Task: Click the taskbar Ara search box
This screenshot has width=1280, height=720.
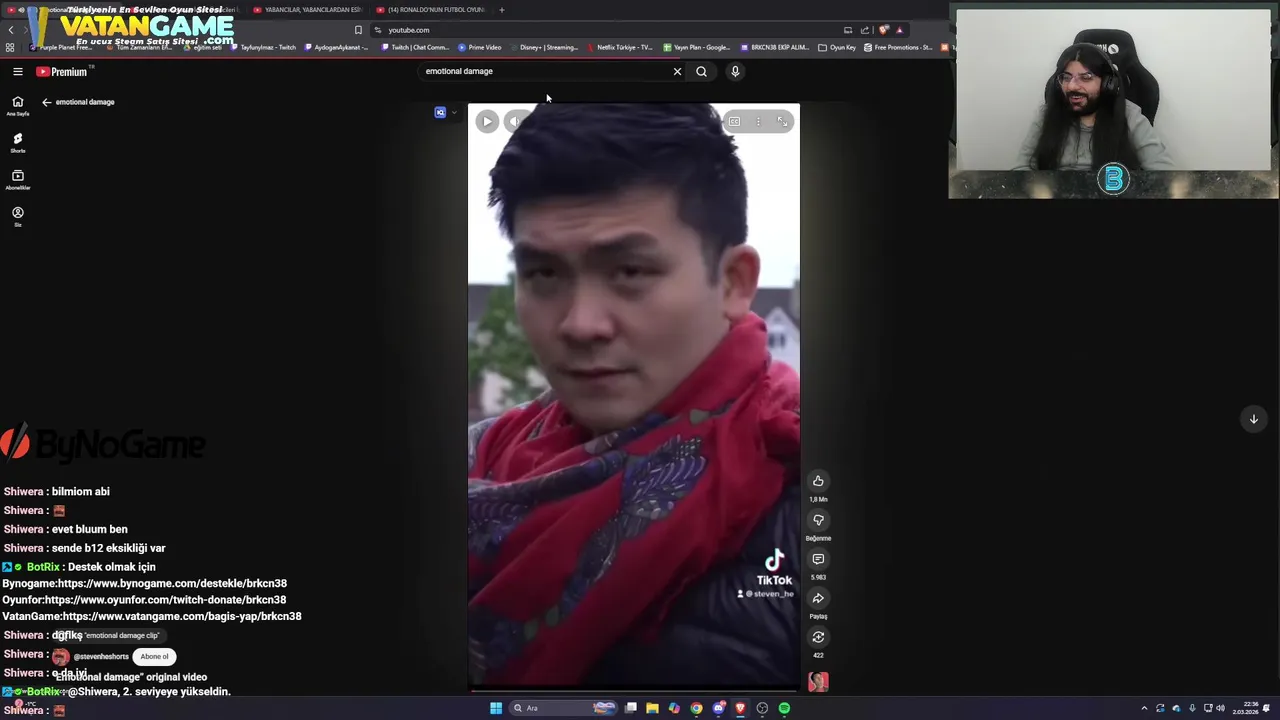Action: click(x=563, y=708)
